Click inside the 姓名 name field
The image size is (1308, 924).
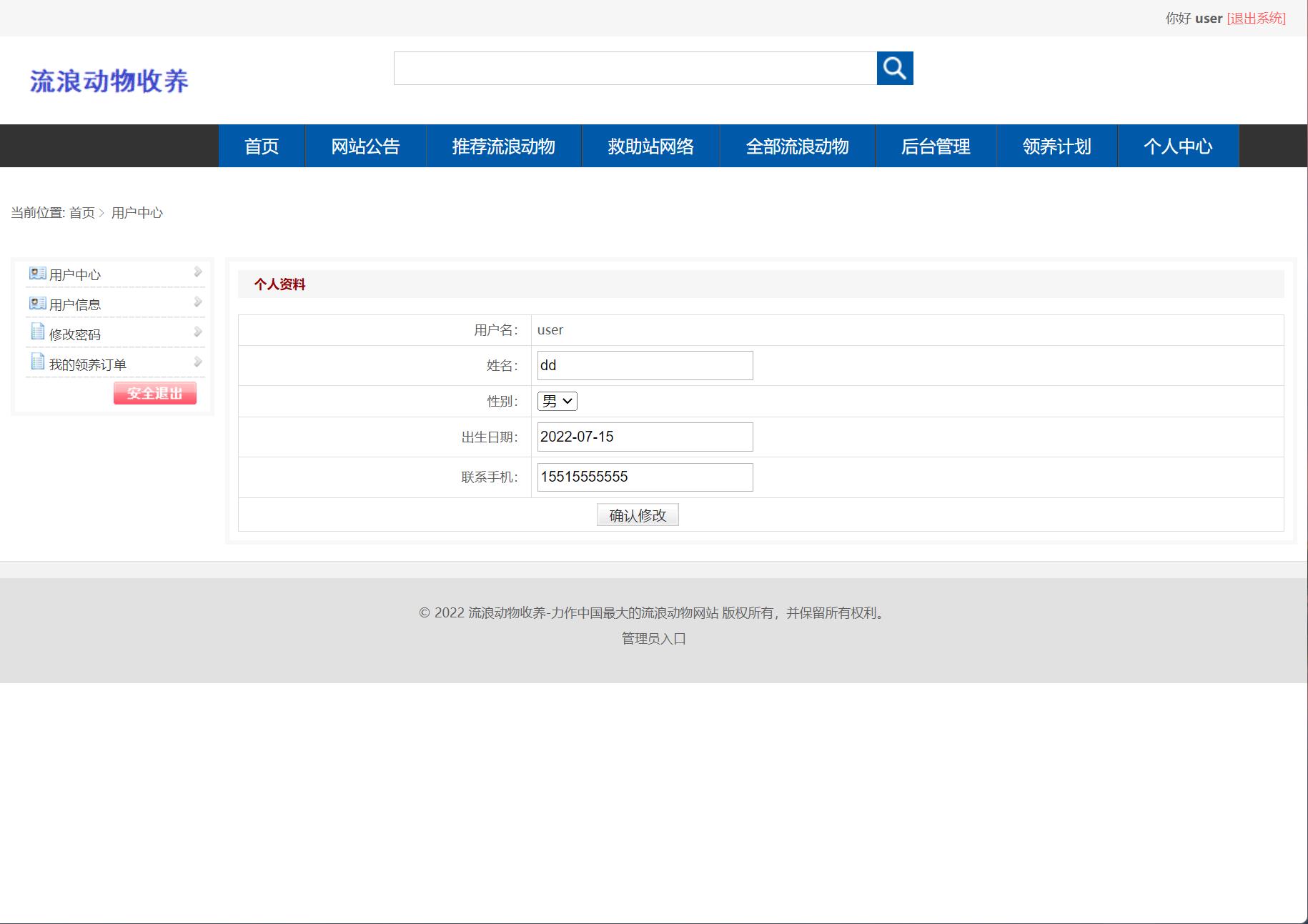643,365
